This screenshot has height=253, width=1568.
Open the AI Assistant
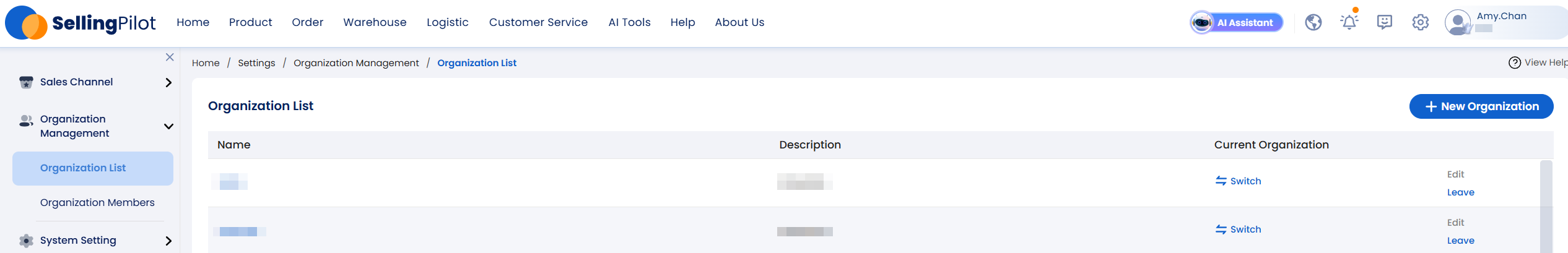pos(1236,23)
